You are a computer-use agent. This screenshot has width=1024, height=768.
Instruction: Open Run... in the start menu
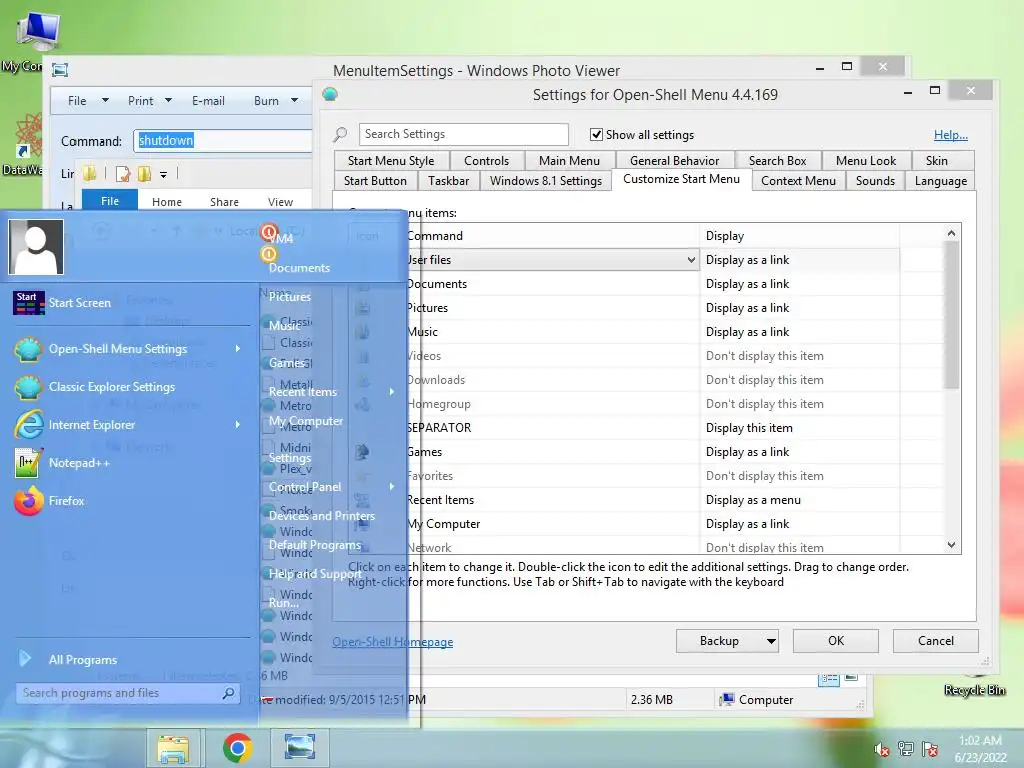pyautogui.click(x=283, y=603)
